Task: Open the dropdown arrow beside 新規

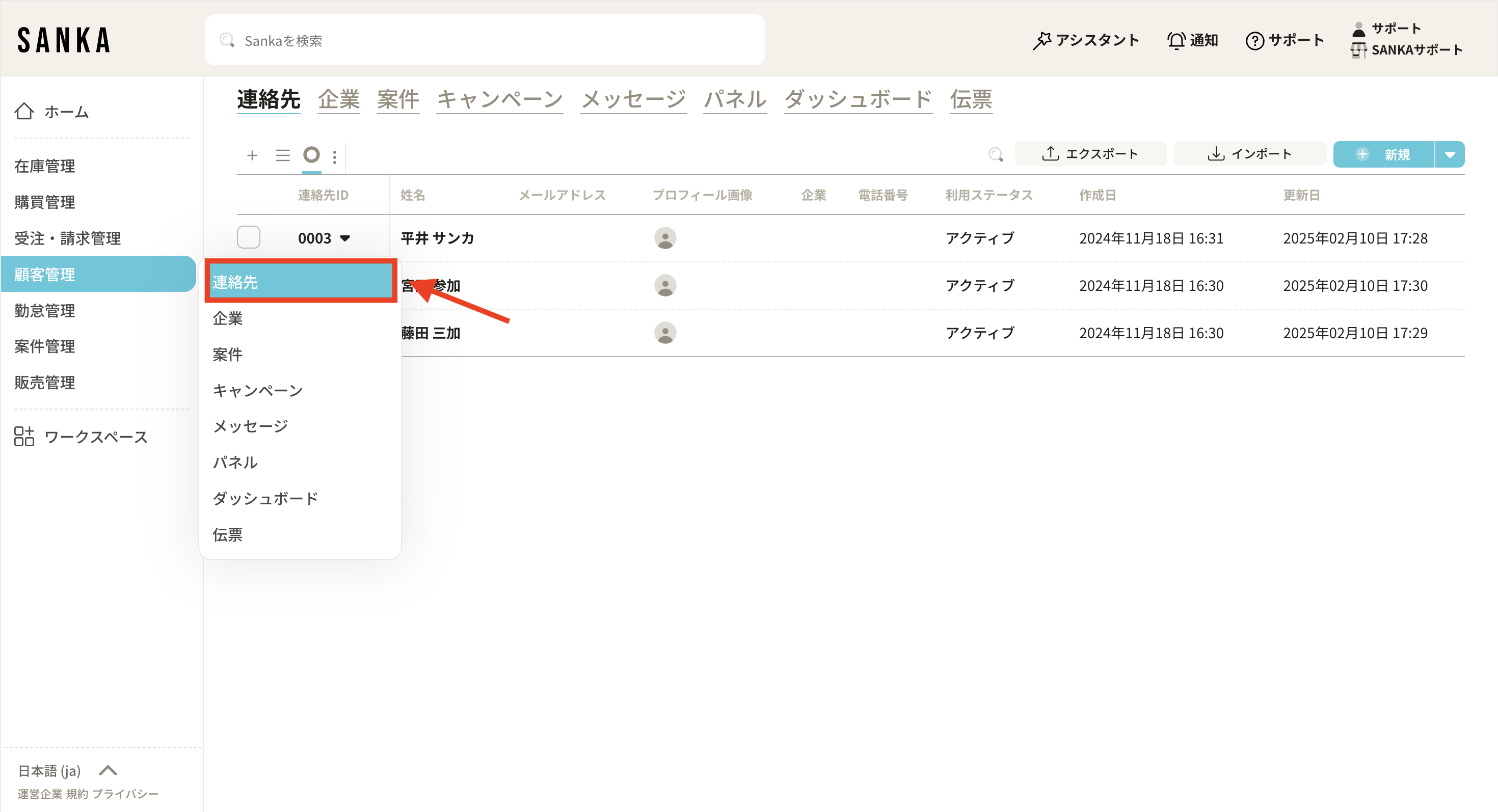Action: [1449, 155]
